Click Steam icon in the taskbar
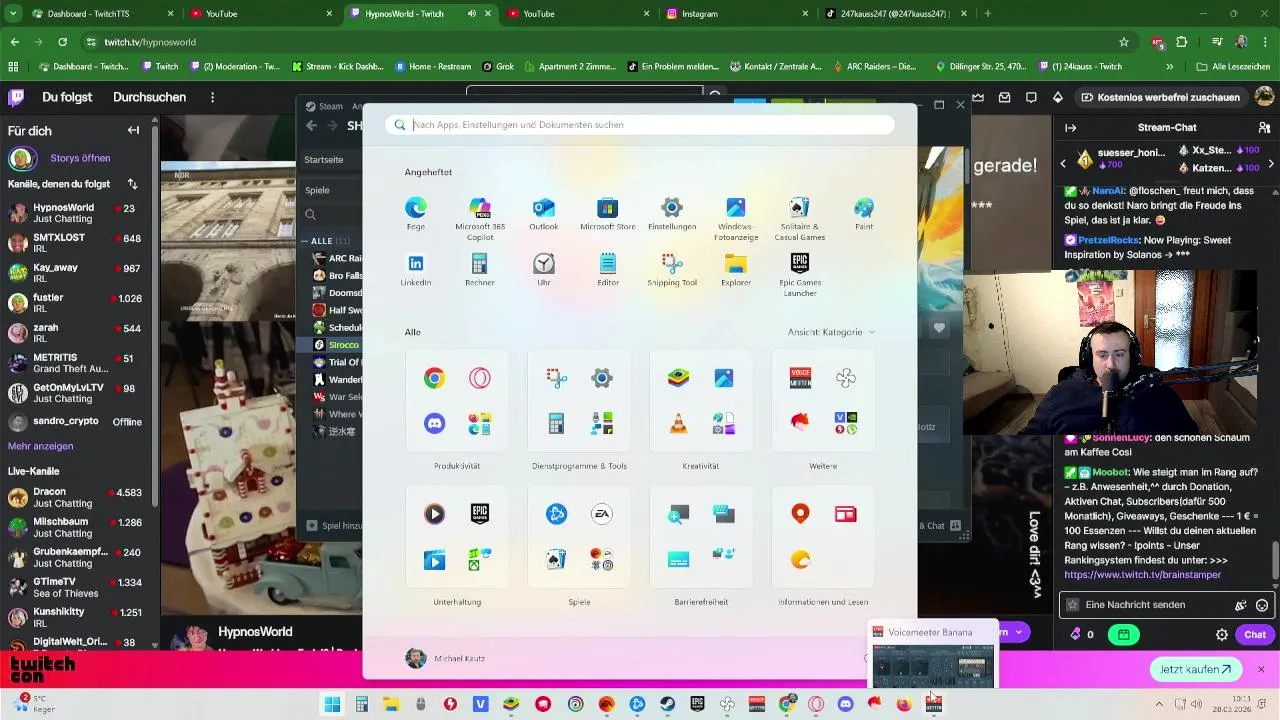The height and width of the screenshot is (720, 1280). click(667, 704)
